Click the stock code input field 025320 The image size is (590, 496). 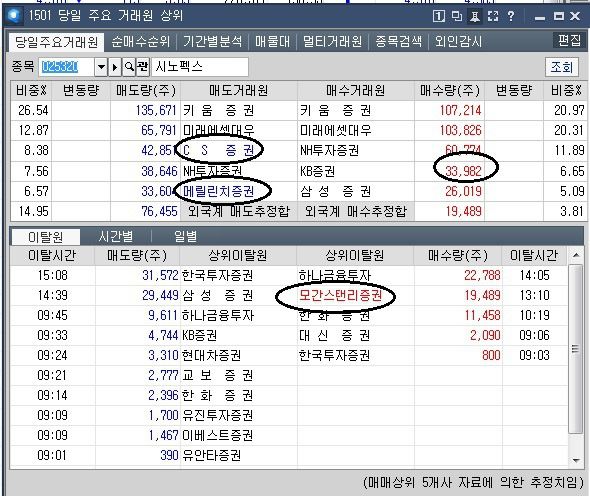67,67
